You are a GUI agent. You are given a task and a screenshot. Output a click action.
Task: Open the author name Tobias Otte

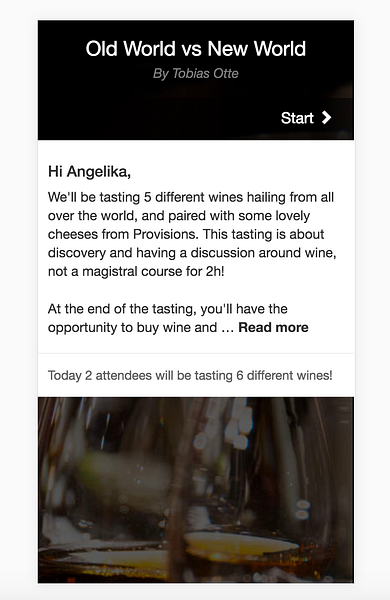coord(205,73)
